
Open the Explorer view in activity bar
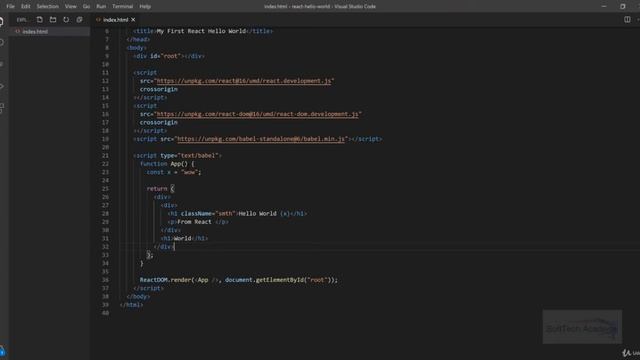click(2, 21)
